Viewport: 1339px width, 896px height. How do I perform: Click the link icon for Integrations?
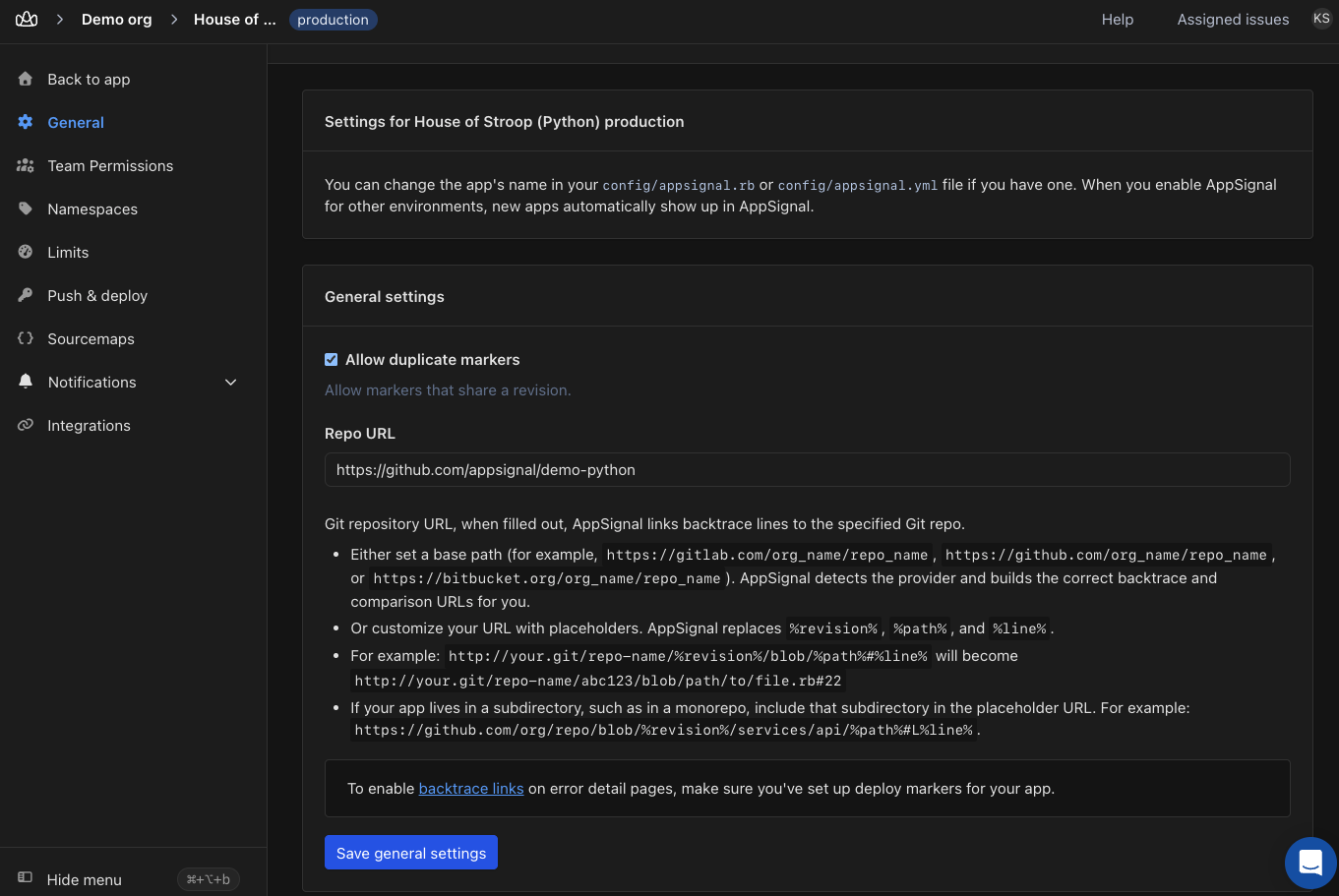(x=26, y=425)
